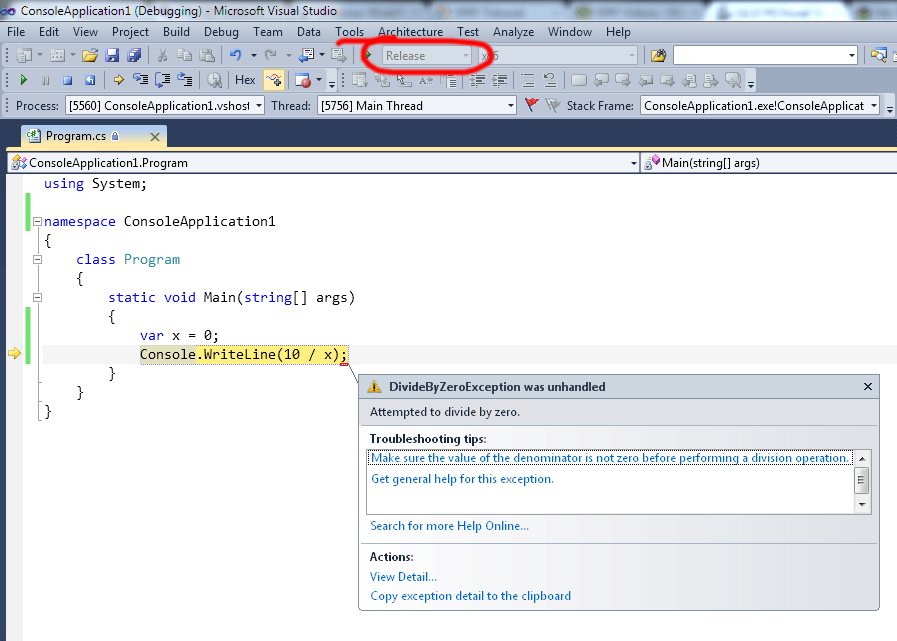897x641 pixels.
Task: Click the Breakpoints window icon
Action: coord(303,80)
